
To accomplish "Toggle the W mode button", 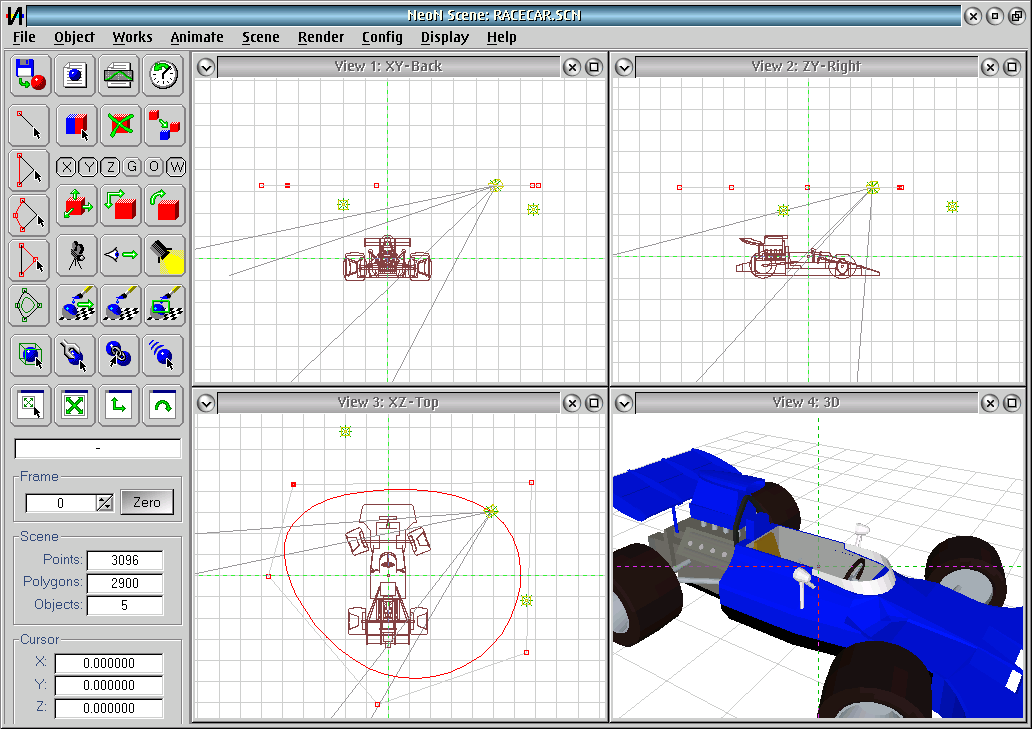I will tap(176, 167).
